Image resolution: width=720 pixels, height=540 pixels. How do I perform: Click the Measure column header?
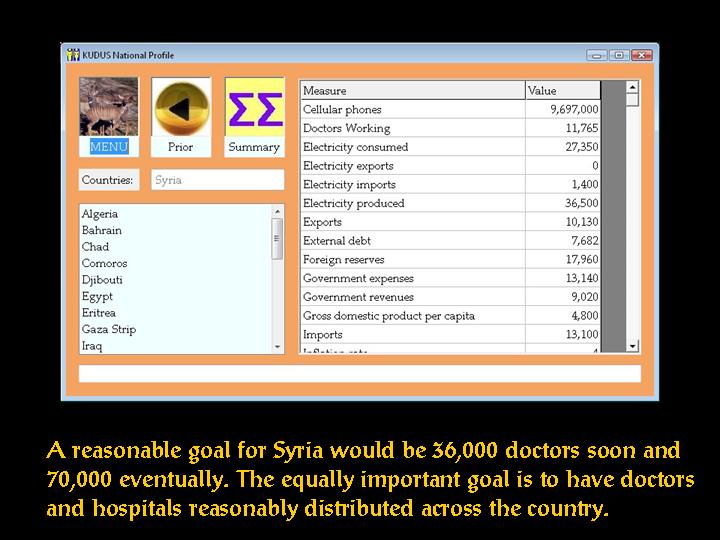point(412,91)
